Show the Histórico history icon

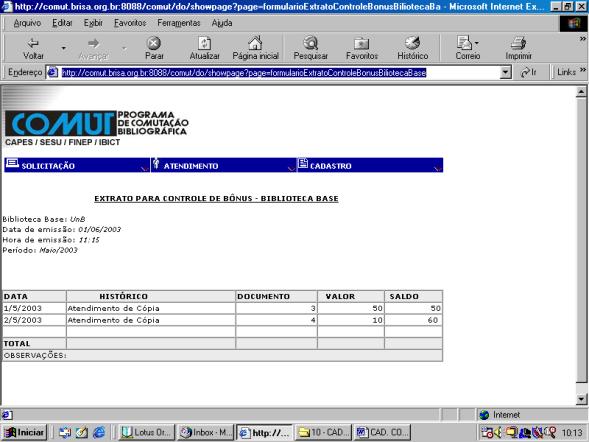[x=412, y=43]
